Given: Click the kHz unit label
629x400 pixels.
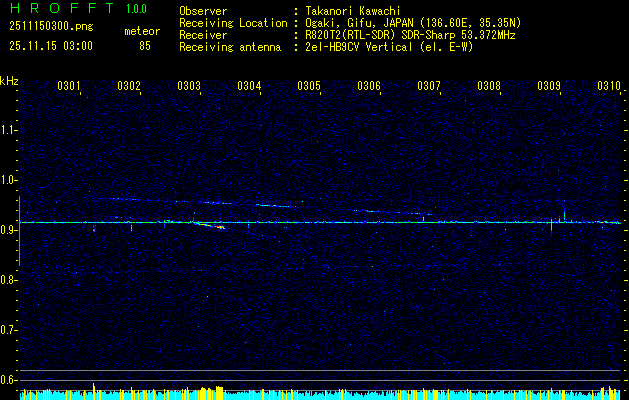Looking at the screenshot, I should [9, 81].
